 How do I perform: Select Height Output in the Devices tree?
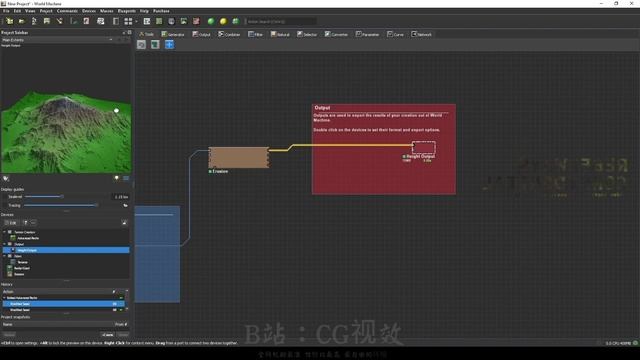point(66,250)
